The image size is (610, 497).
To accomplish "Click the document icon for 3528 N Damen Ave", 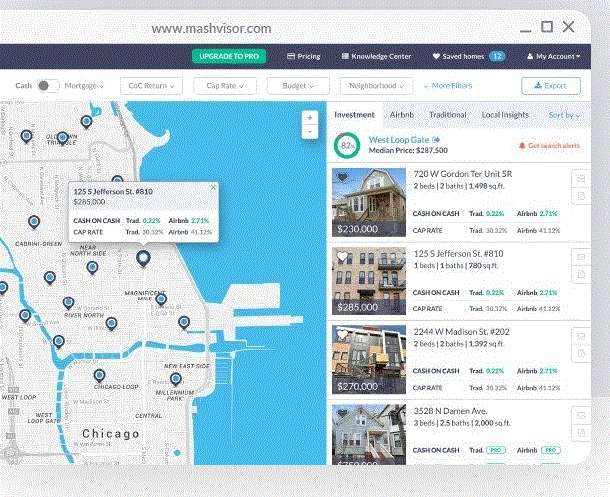I will [581, 432].
